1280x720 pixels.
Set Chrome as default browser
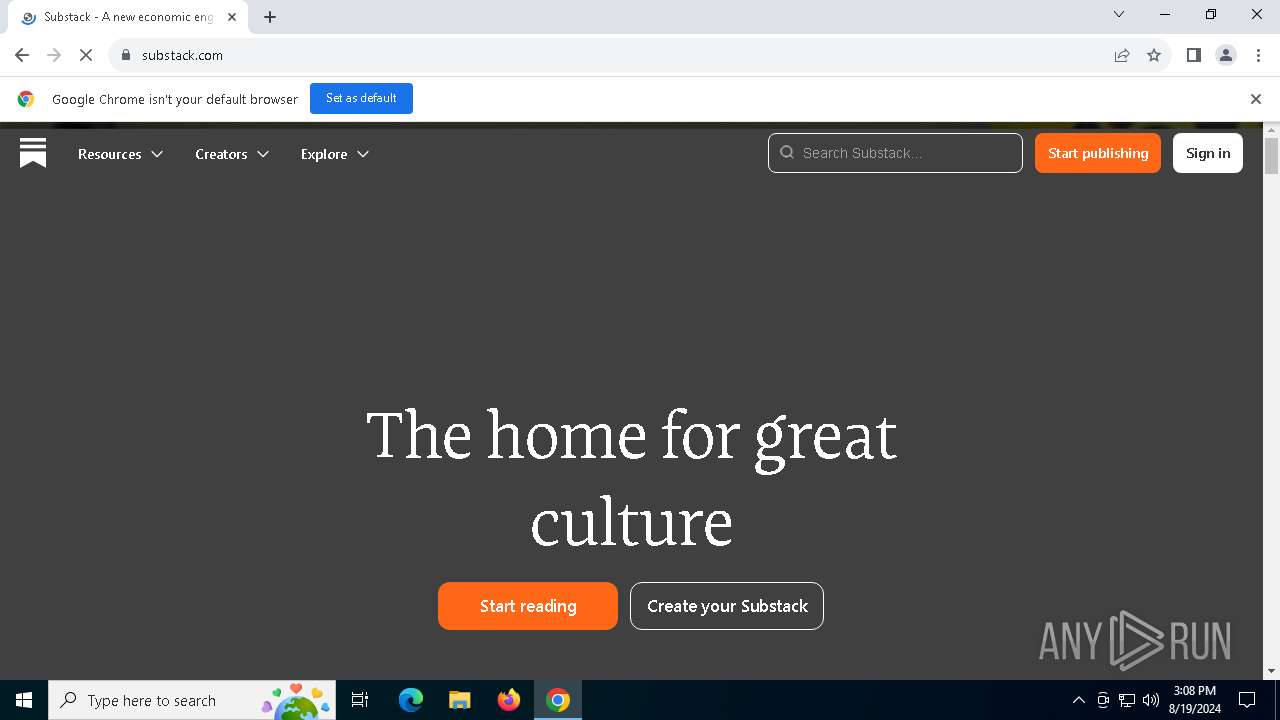coord(361,98)
